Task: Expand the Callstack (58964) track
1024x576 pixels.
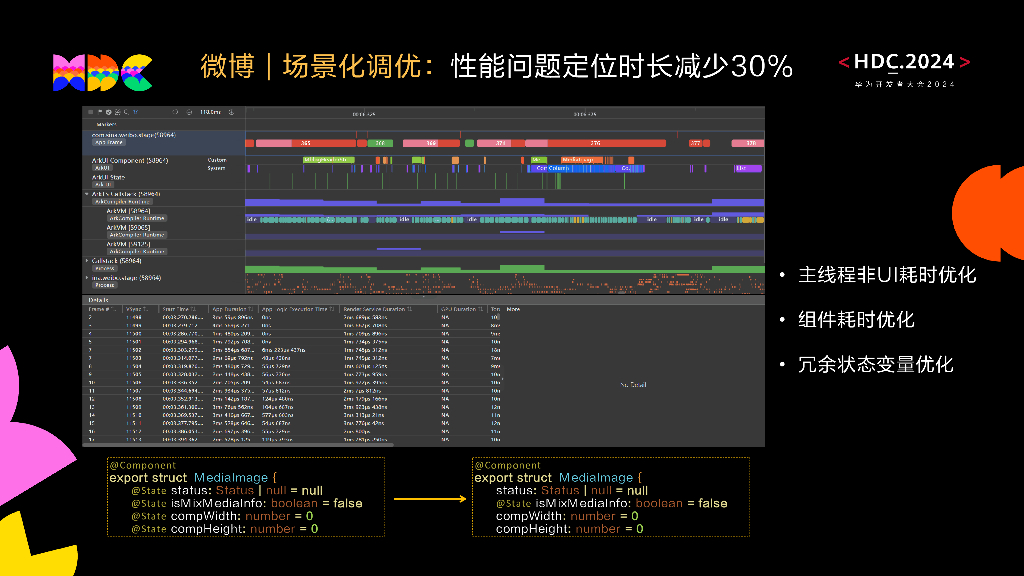Action: coord(87,260)
